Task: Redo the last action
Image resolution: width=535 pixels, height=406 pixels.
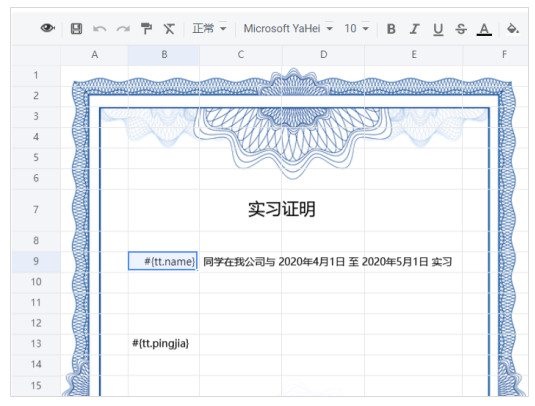Action: pos(123,29)
